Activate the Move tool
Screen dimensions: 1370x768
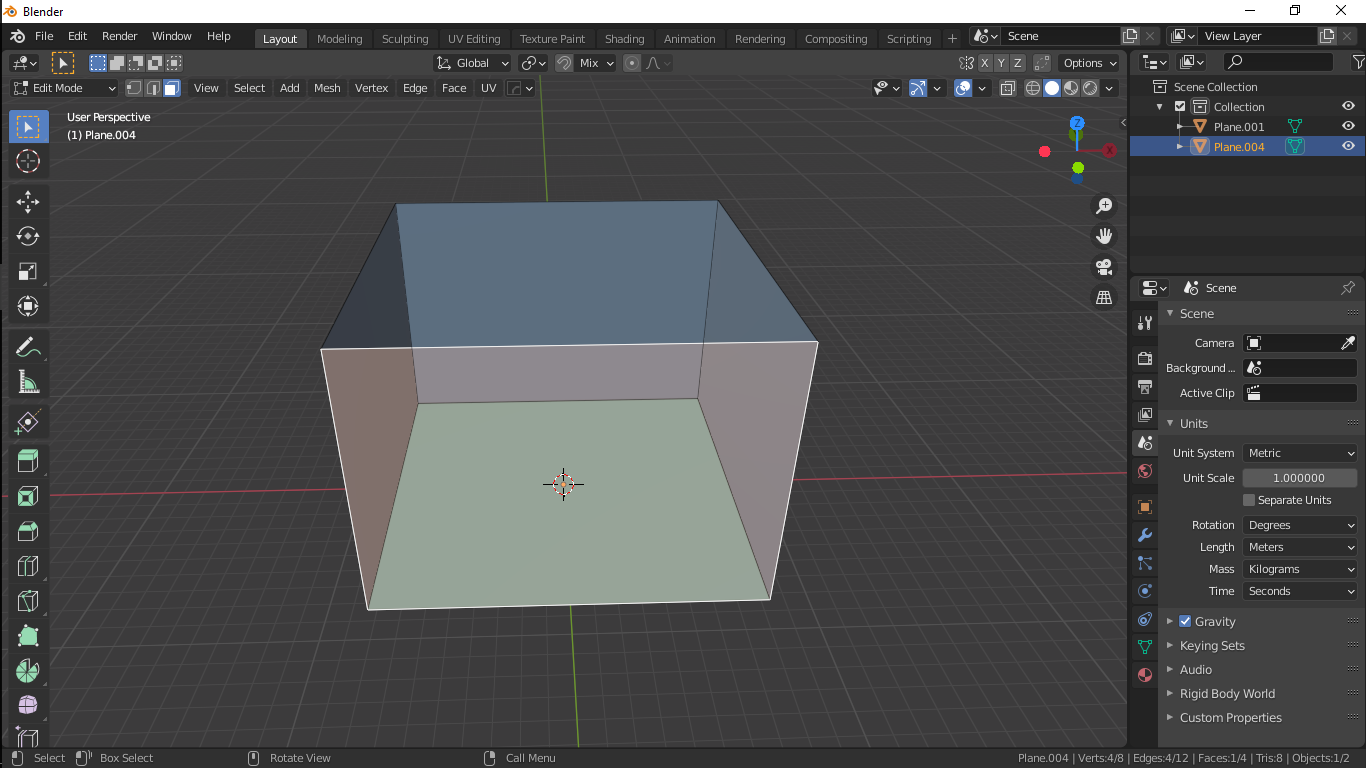(28, 202)
